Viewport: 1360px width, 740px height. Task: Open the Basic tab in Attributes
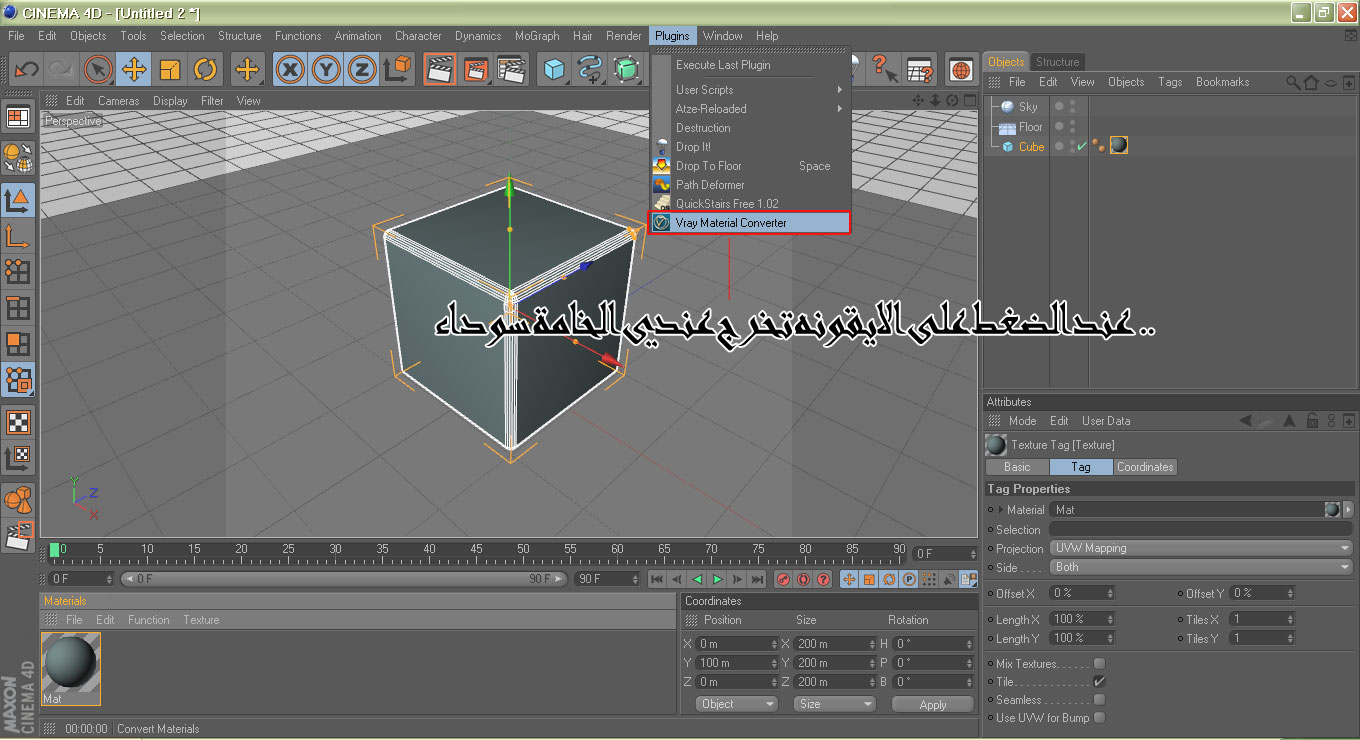(1017, 467)
